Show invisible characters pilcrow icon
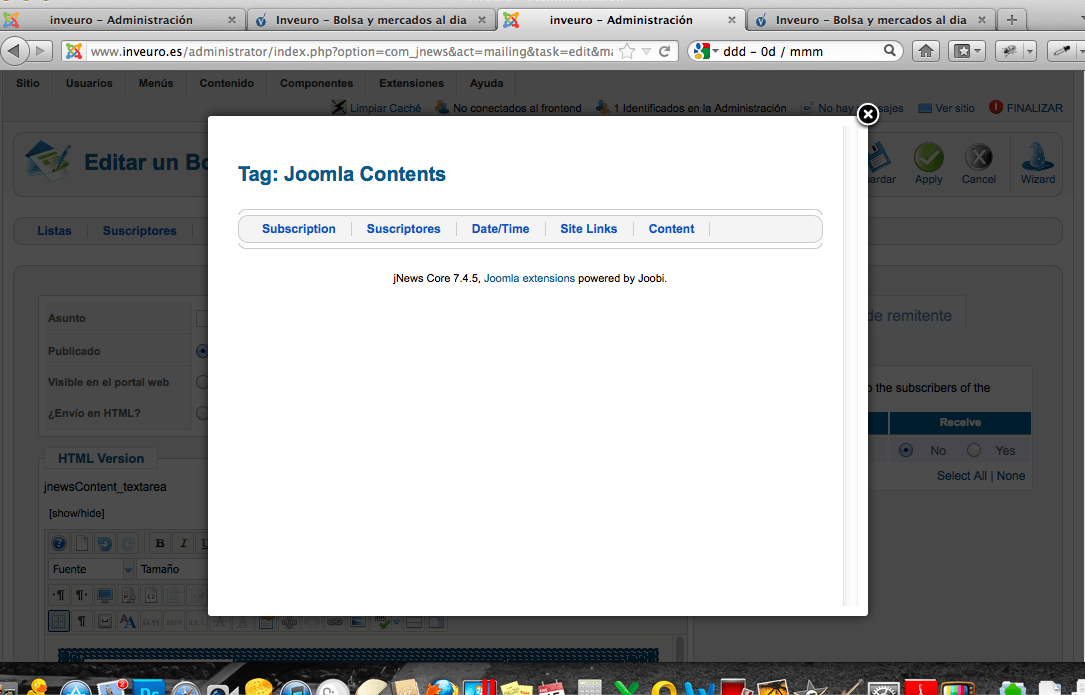 pos(82,621)
